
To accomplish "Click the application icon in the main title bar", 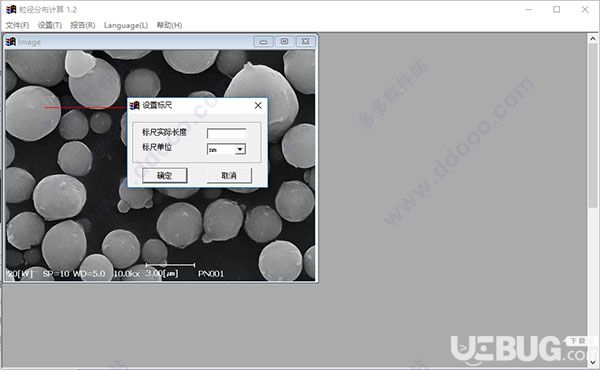I will [x=11, y=9].
